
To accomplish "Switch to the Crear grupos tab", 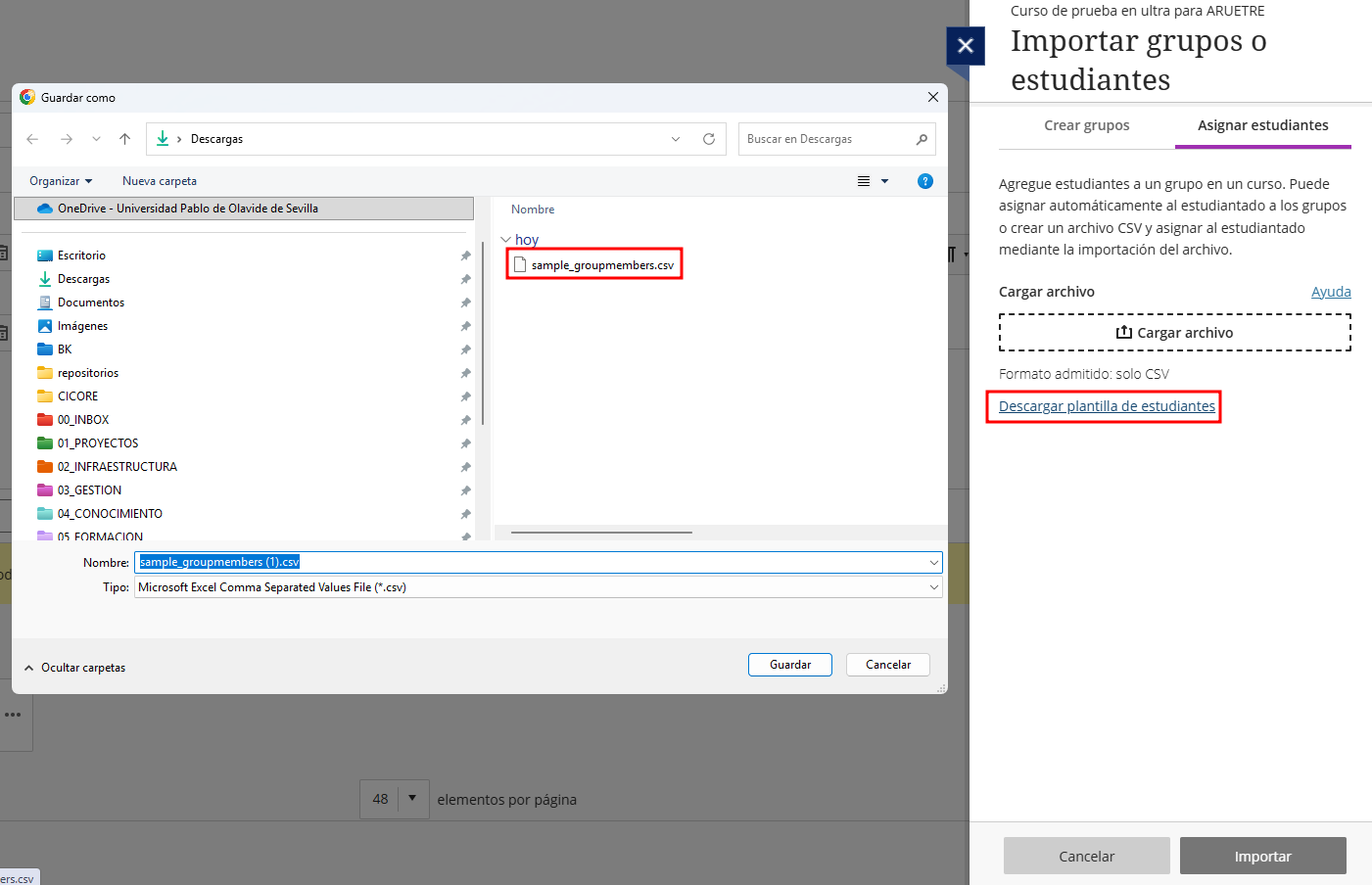I will [x=1086, y=125].
